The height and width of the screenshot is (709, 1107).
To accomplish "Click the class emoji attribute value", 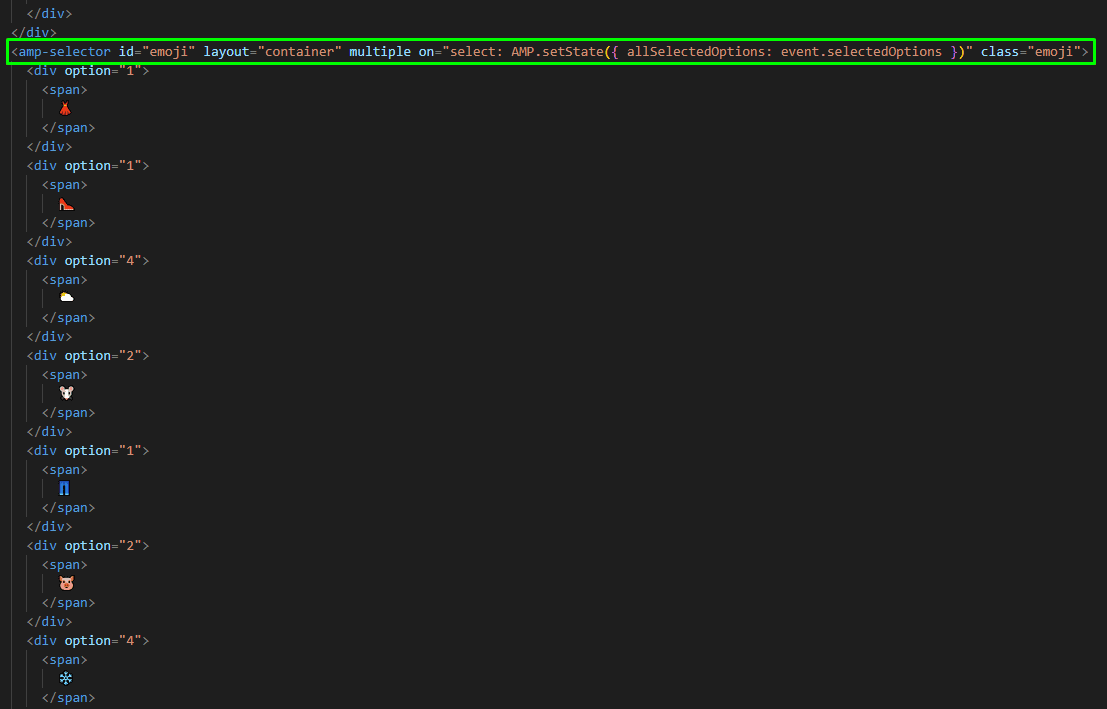I will [1060, 51].
